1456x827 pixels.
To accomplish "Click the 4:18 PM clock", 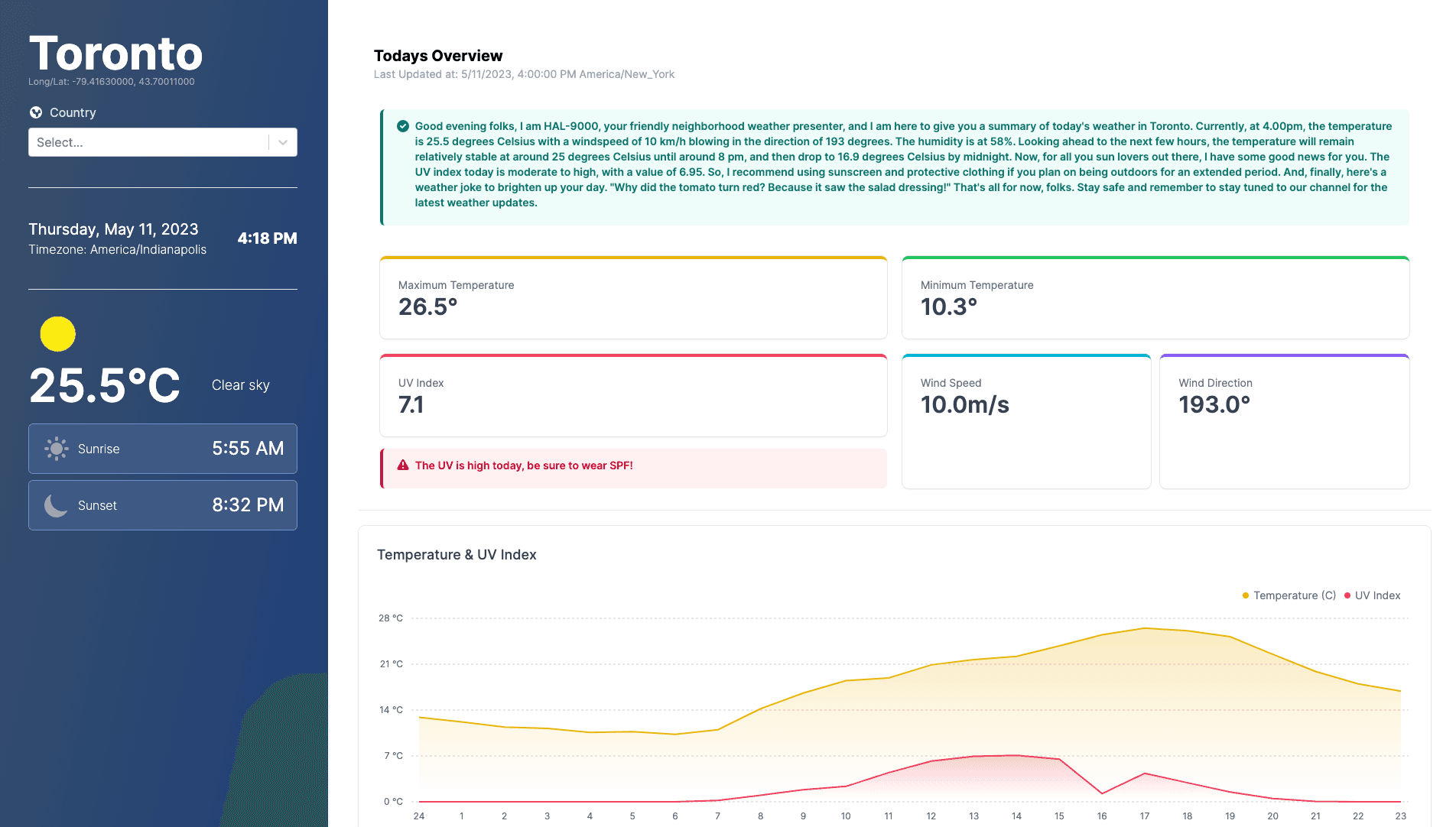I will [x=267, y=238].
